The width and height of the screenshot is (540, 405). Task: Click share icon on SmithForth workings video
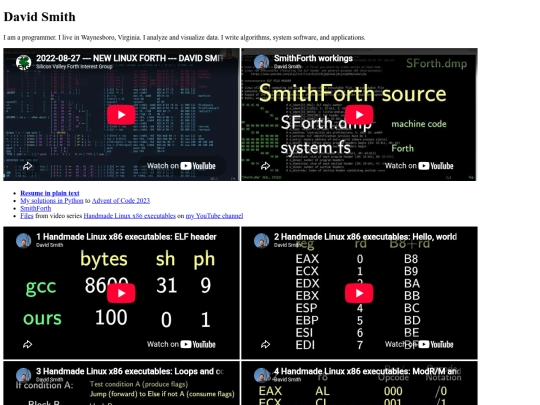pyautogui.click(x=266, y=166)
